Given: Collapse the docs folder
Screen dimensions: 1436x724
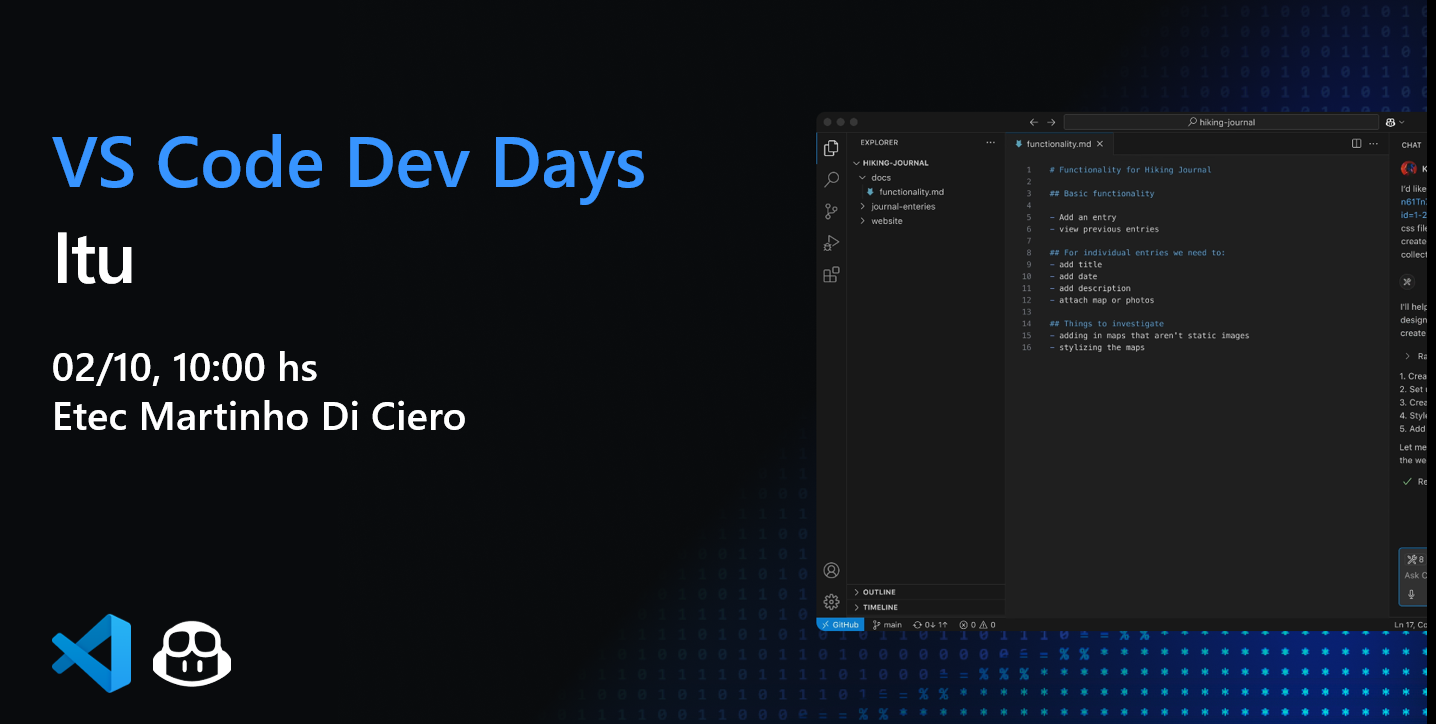Looking at the screenshot, I should (880, 178).
